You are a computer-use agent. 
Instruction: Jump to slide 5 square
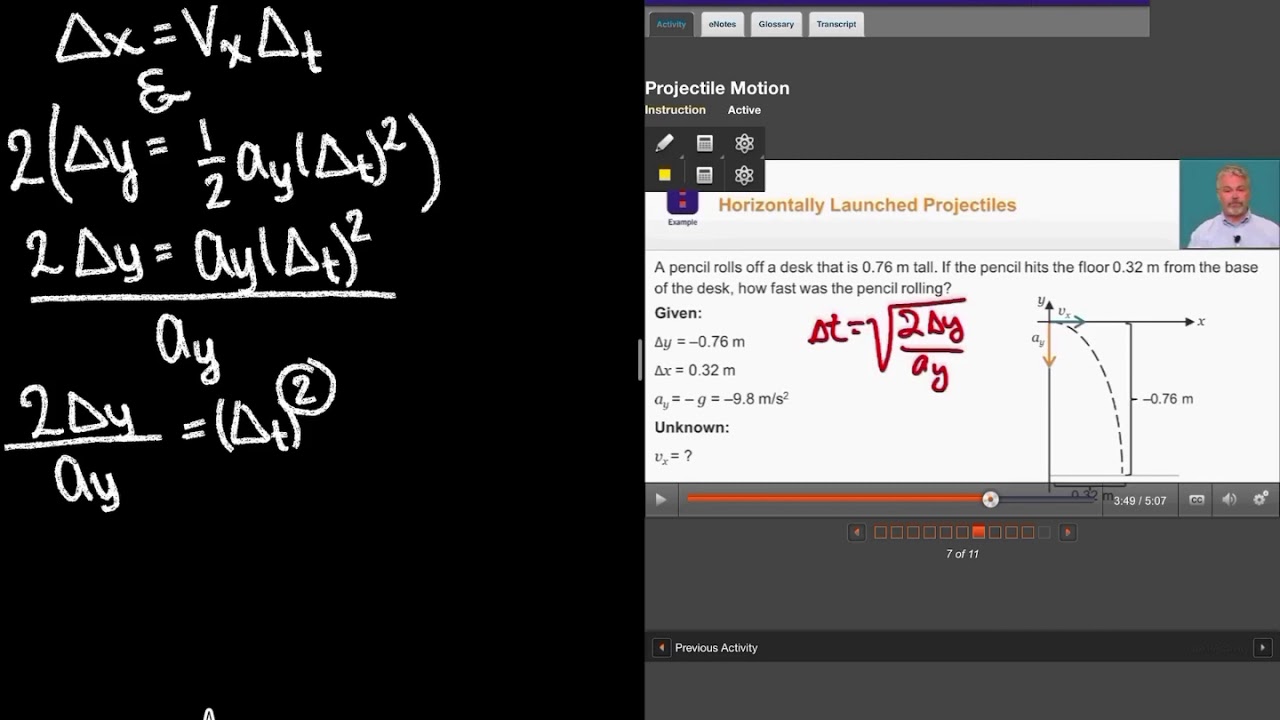(946, 533)
